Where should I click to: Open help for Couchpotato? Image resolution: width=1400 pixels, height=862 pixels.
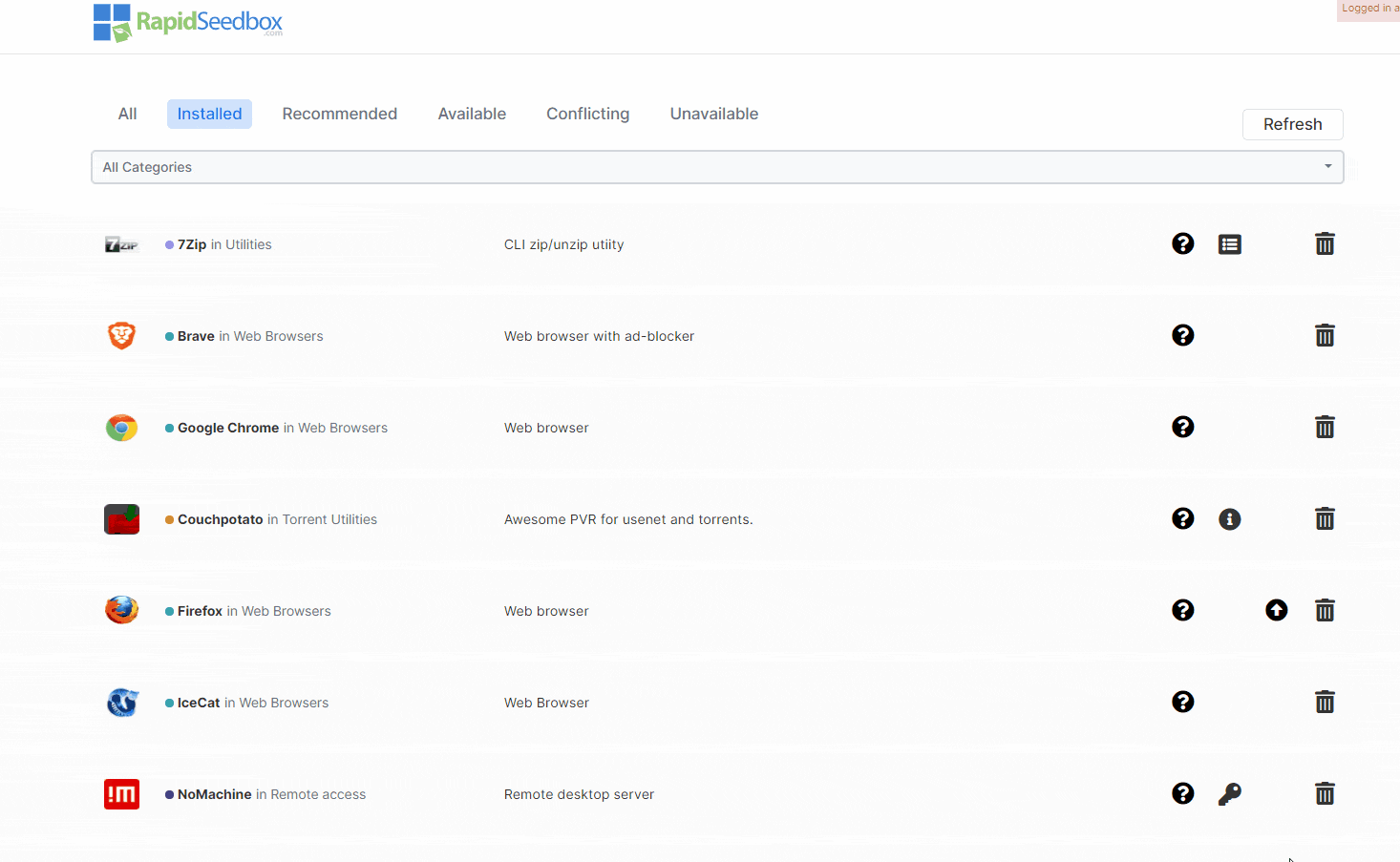tap(1182, 518)
